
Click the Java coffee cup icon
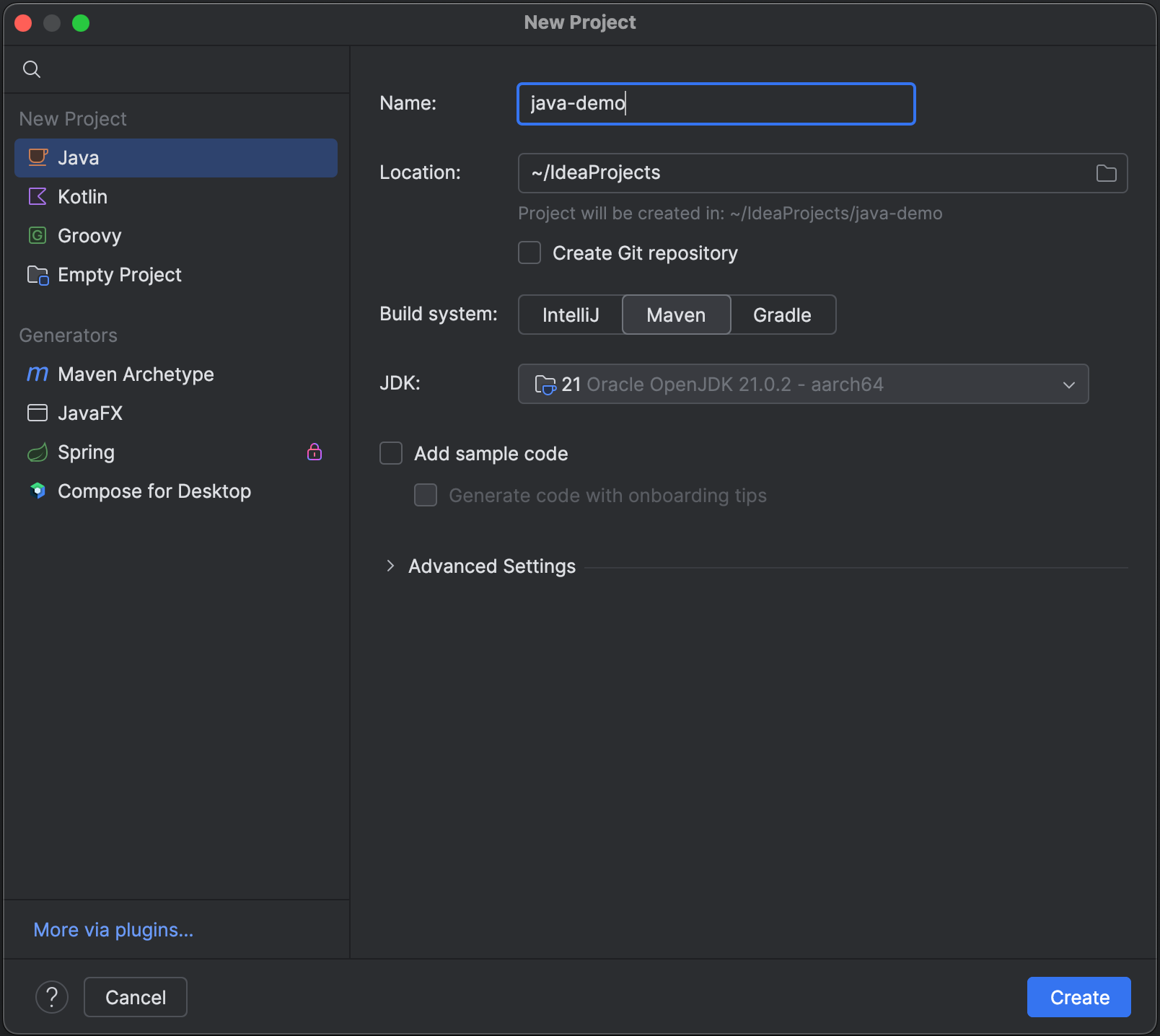[38, 157]
